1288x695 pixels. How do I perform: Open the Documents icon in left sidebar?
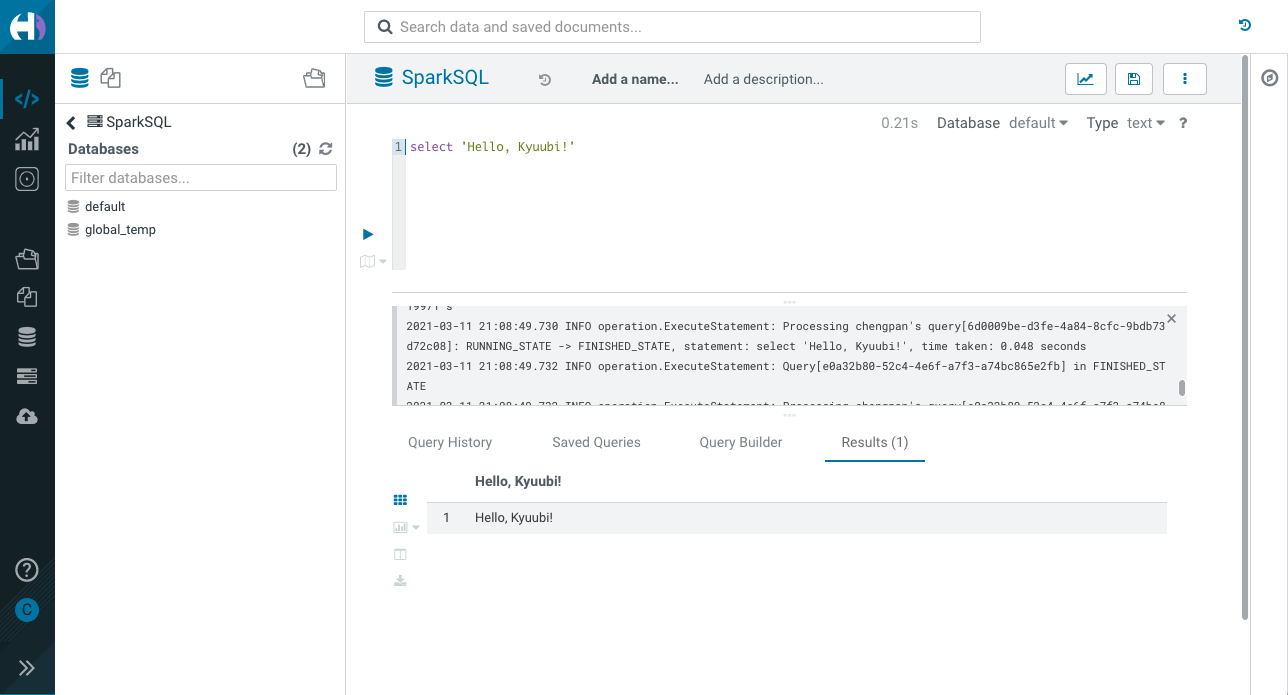coord(27,297)
